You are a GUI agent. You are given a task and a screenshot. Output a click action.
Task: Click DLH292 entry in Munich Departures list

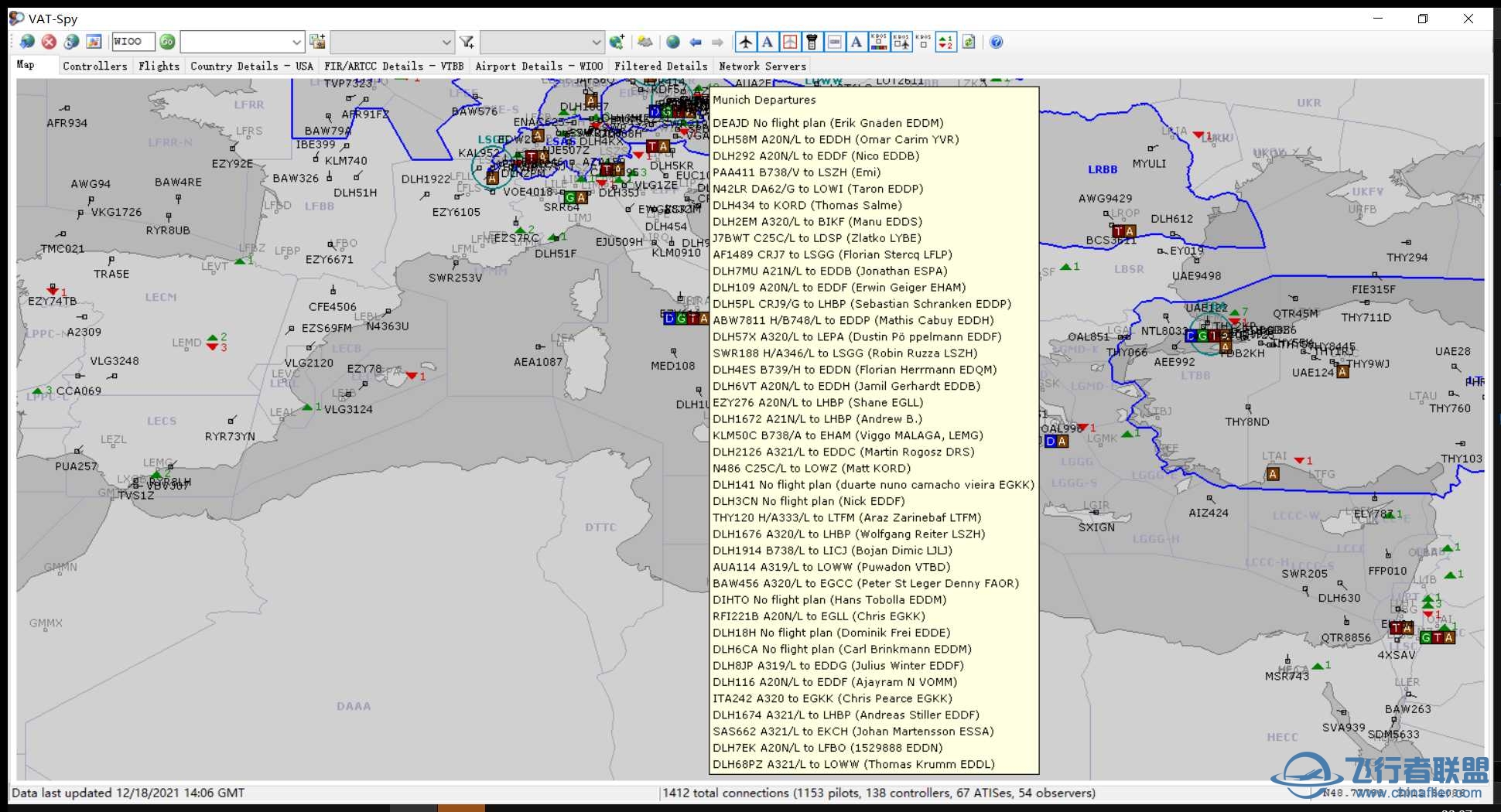816,156
